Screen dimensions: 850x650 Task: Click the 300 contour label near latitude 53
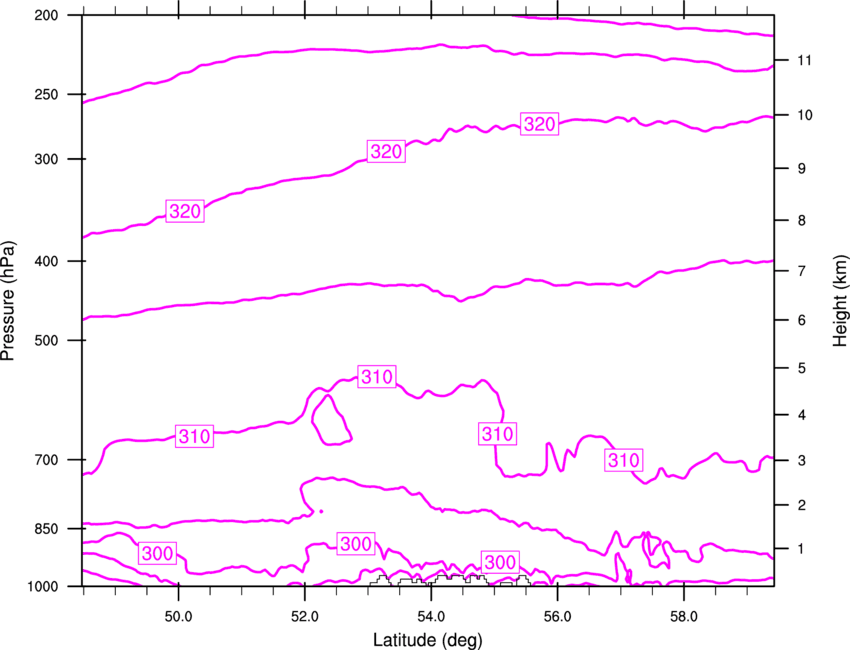(356, 544)
